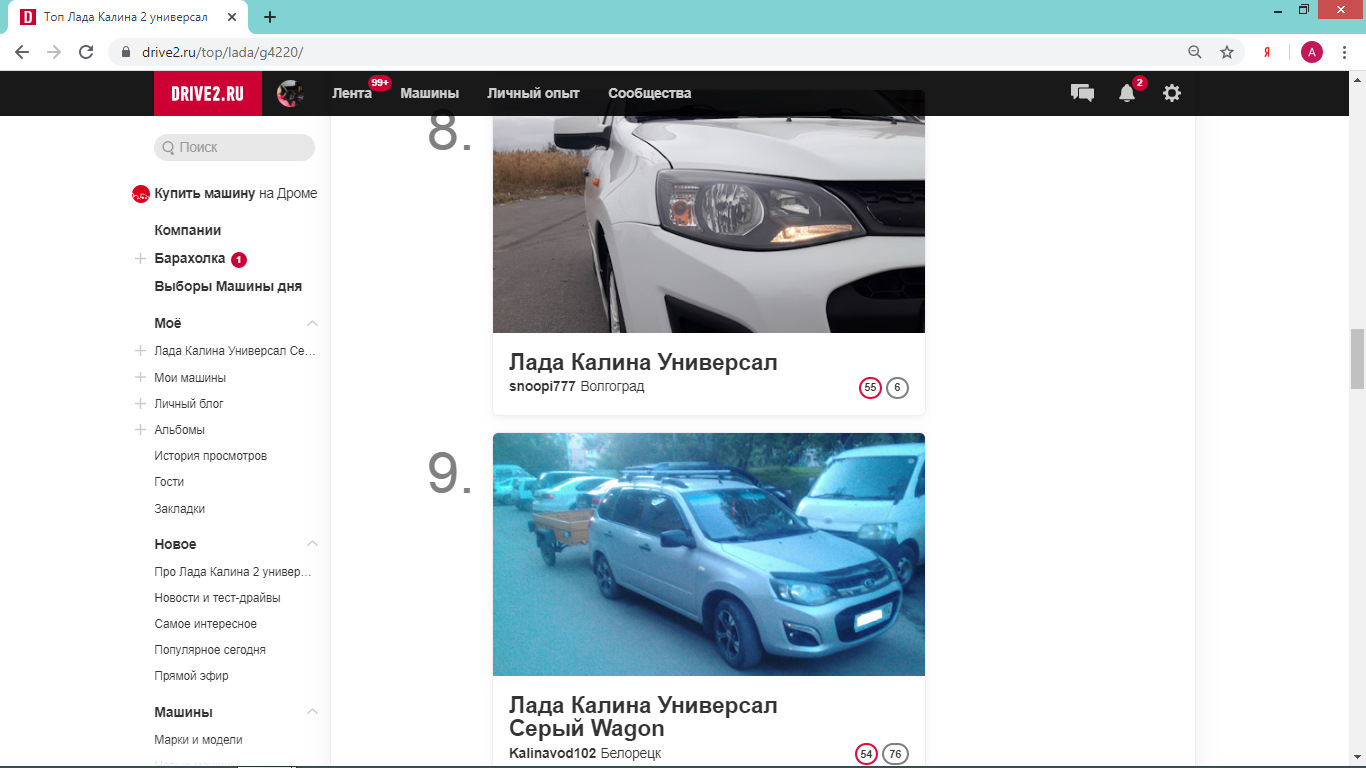Open snoopi777's Лада Калина Универсал title
Image resolution: width=1366 pixels, height=768 pixels.
click(643, 362)
